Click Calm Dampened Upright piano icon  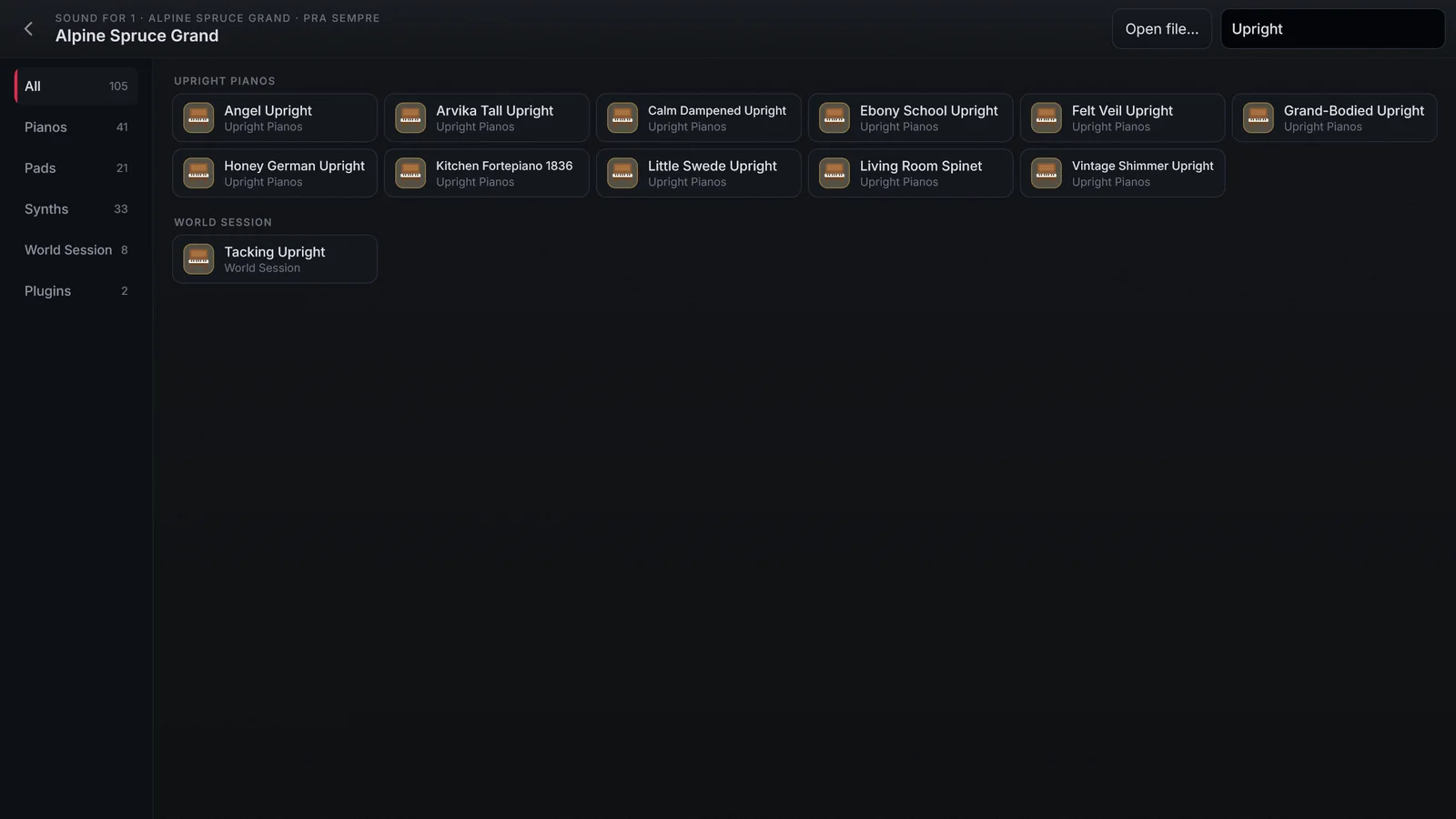pos(622,117)
